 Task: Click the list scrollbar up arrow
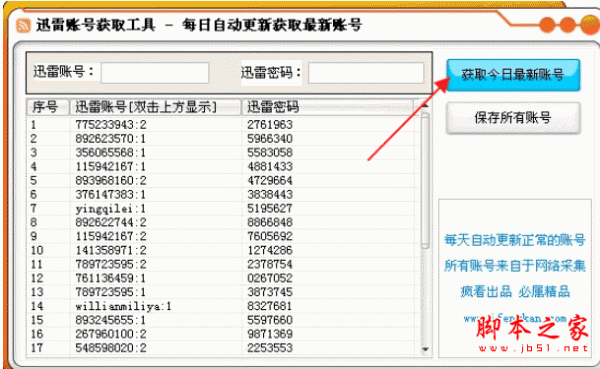pyautogui.click(x=425, y=105)
